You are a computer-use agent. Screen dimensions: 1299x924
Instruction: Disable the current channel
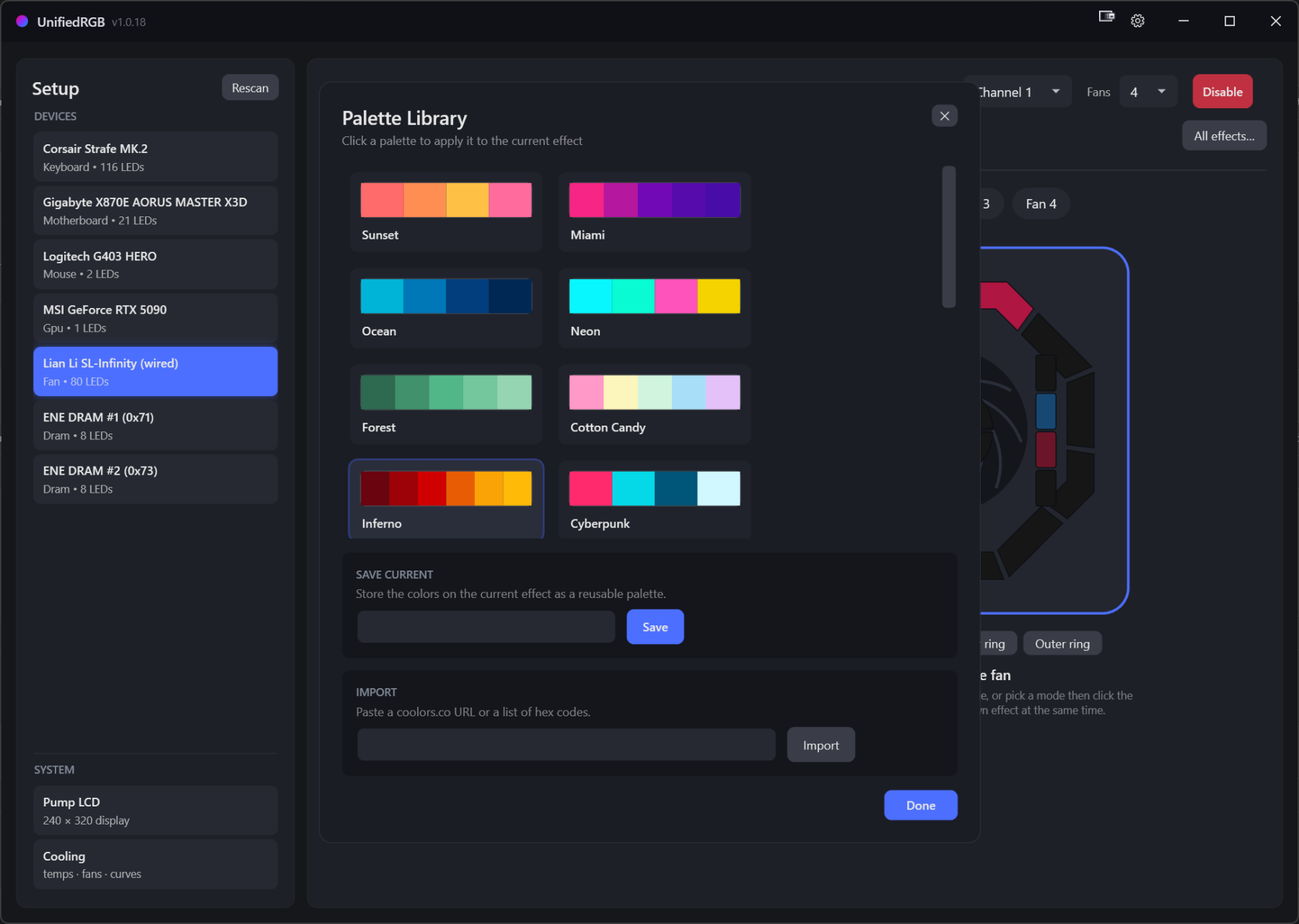pyautogui.click(x=1222, y=92)
